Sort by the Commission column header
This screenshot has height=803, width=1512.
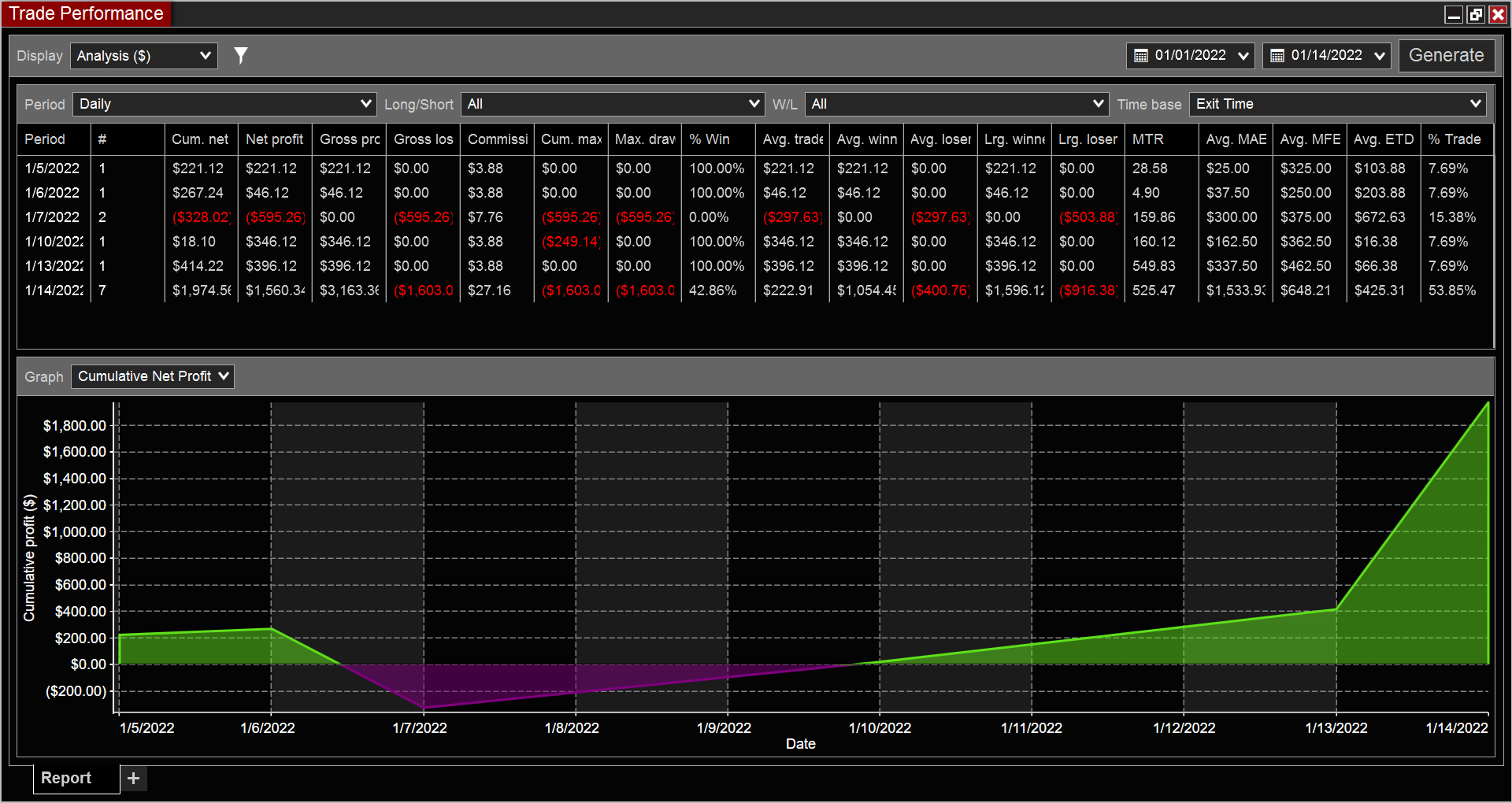(498, 139)
